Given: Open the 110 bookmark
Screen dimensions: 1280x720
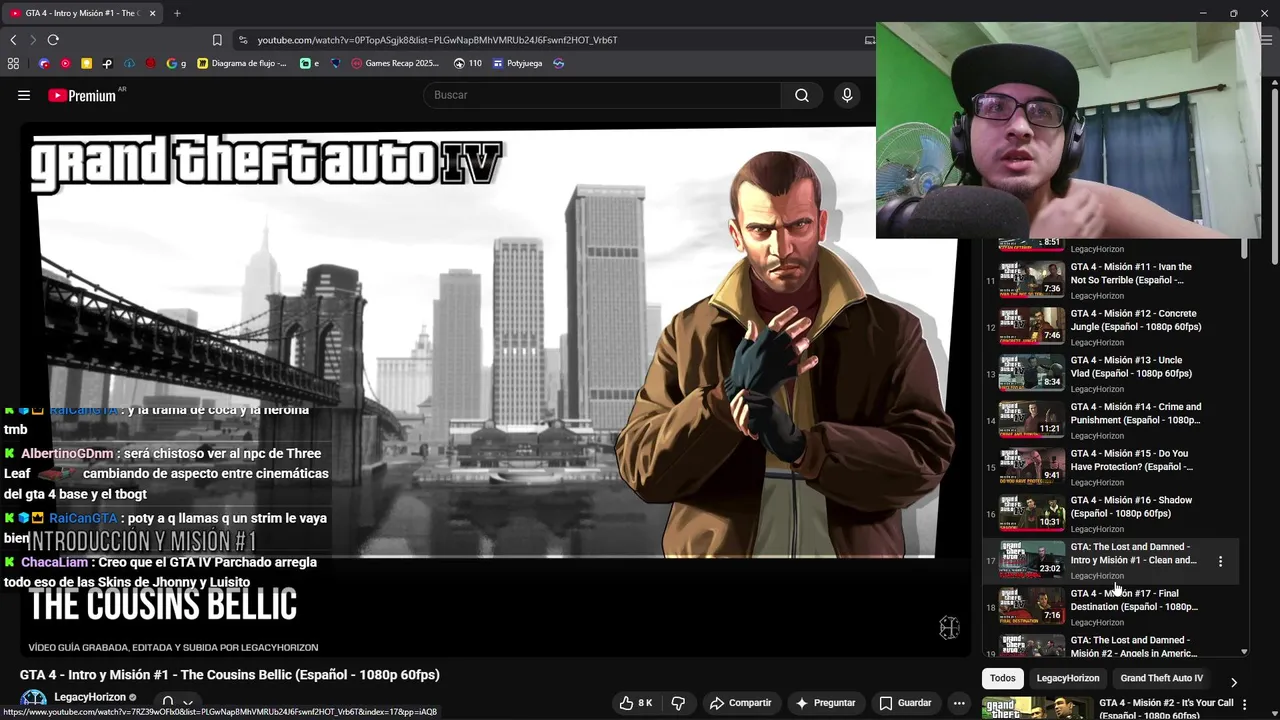Looking at the screenshot, I should click(467, 63).
